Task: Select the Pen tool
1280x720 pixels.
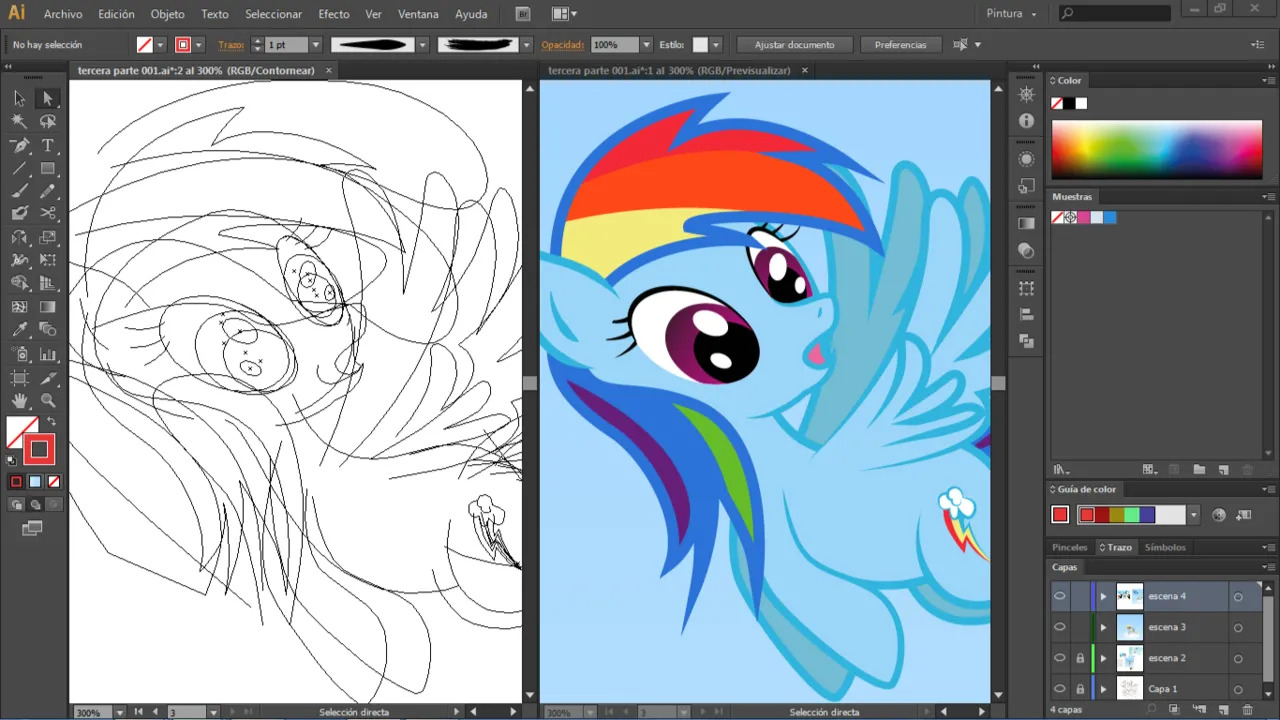Action: (x=19, y=146)
